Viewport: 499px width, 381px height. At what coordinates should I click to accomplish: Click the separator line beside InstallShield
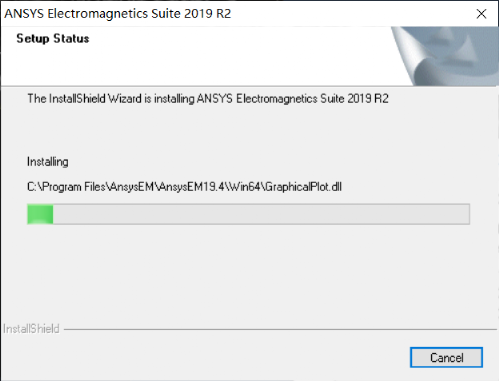click(x=280, y=329)
